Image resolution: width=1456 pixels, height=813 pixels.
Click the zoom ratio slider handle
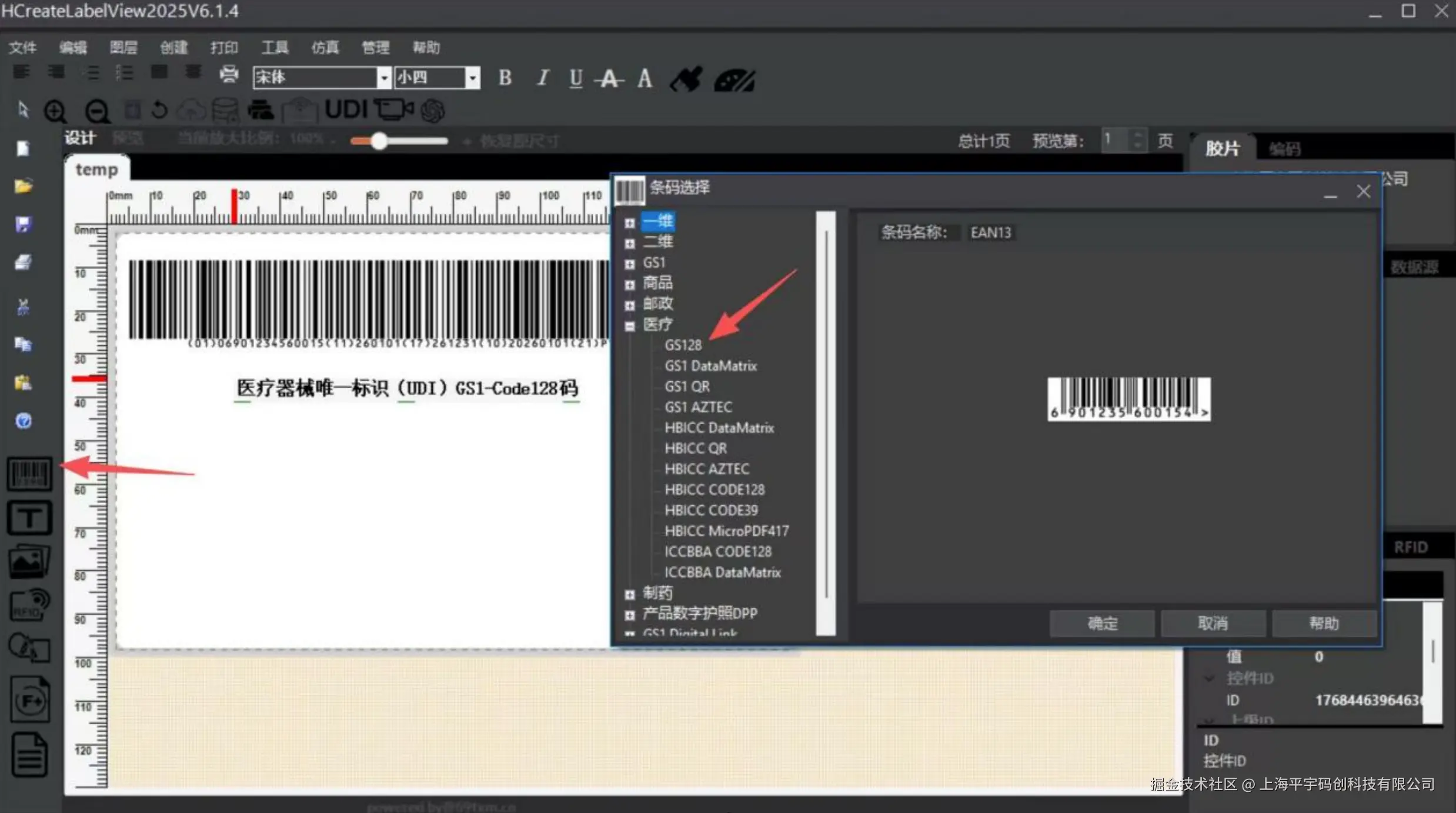[x=379, y=141]
